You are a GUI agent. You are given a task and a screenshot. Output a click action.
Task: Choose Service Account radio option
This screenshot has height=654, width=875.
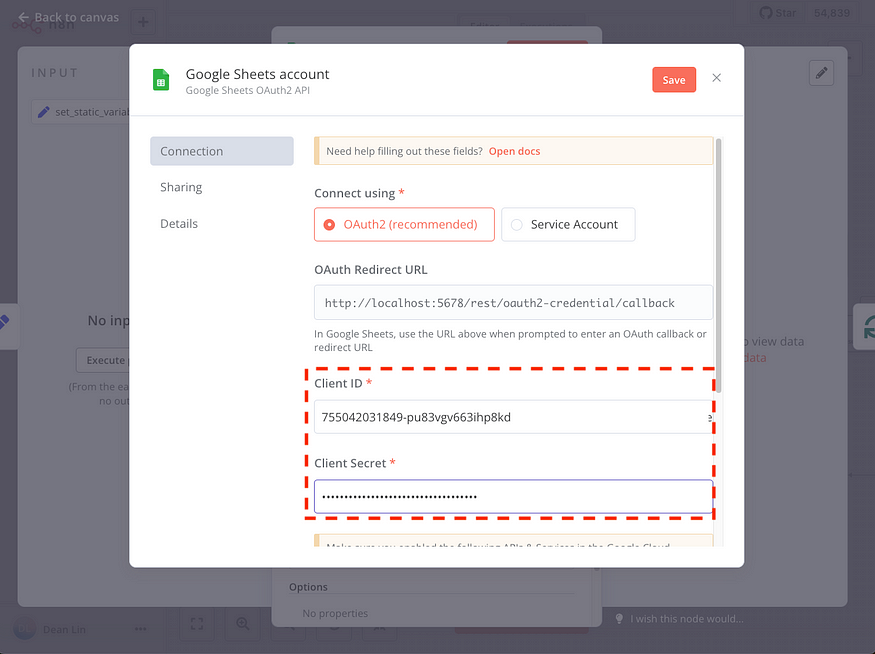pos(568,224)
